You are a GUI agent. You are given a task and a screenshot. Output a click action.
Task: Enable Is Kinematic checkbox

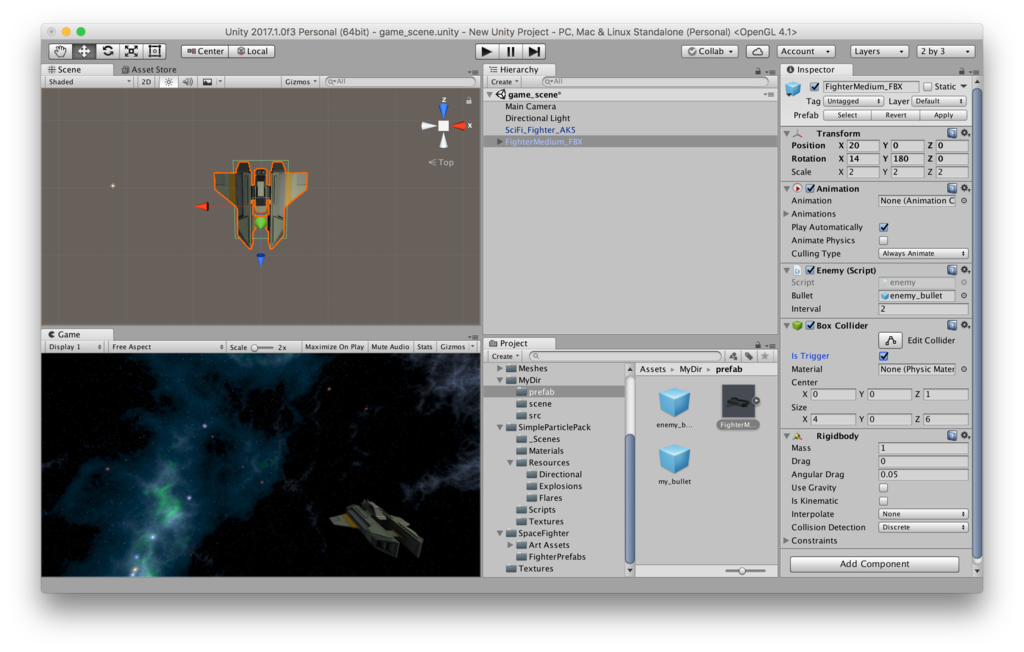(x=884, y=501)
